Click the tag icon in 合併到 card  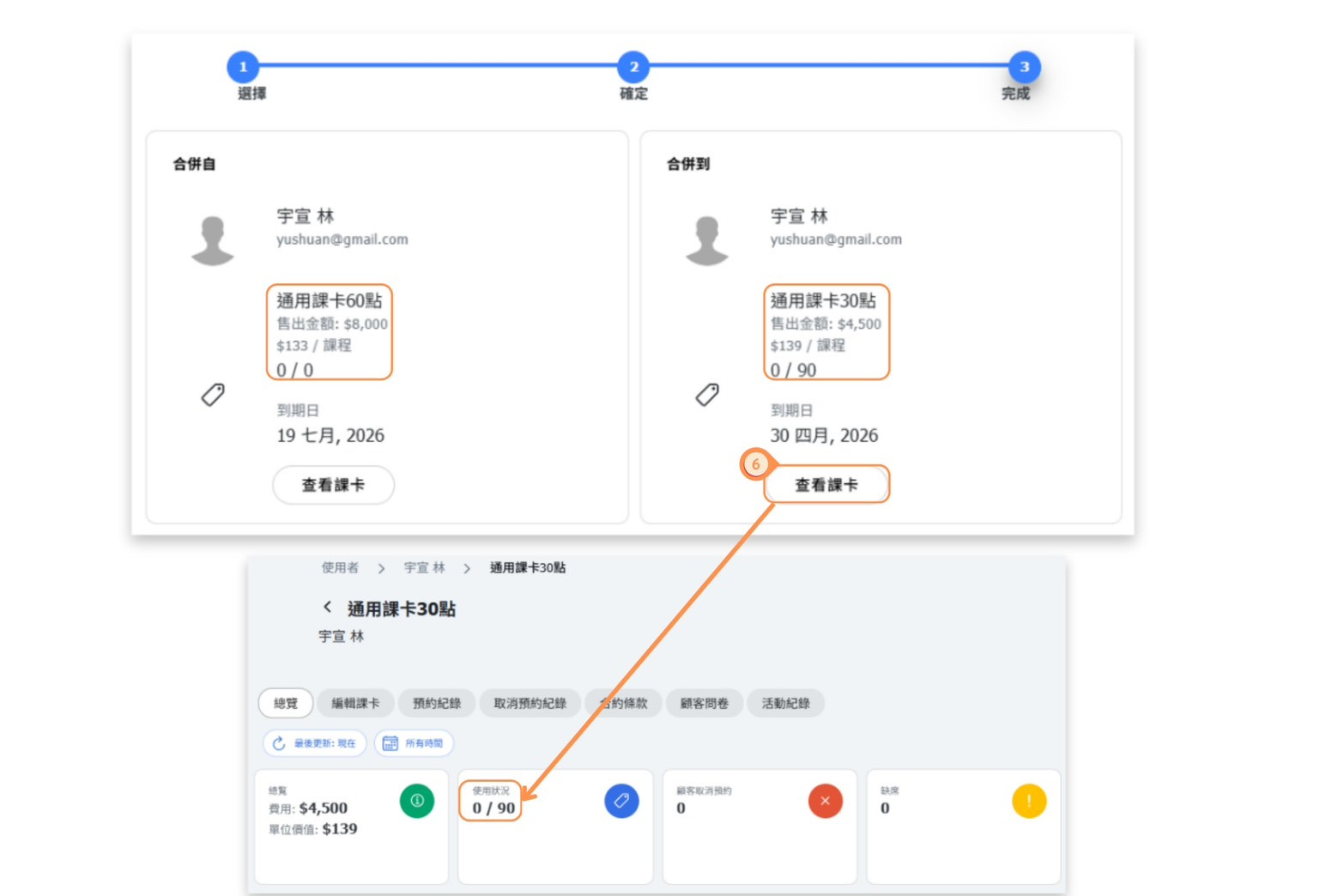707,395
